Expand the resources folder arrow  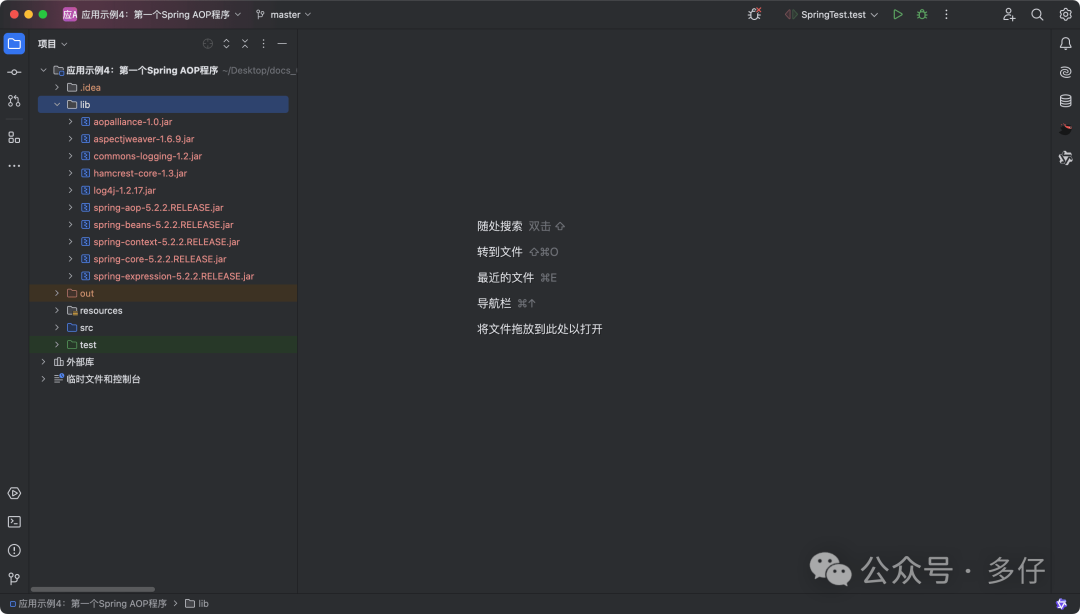pos(57,311)
